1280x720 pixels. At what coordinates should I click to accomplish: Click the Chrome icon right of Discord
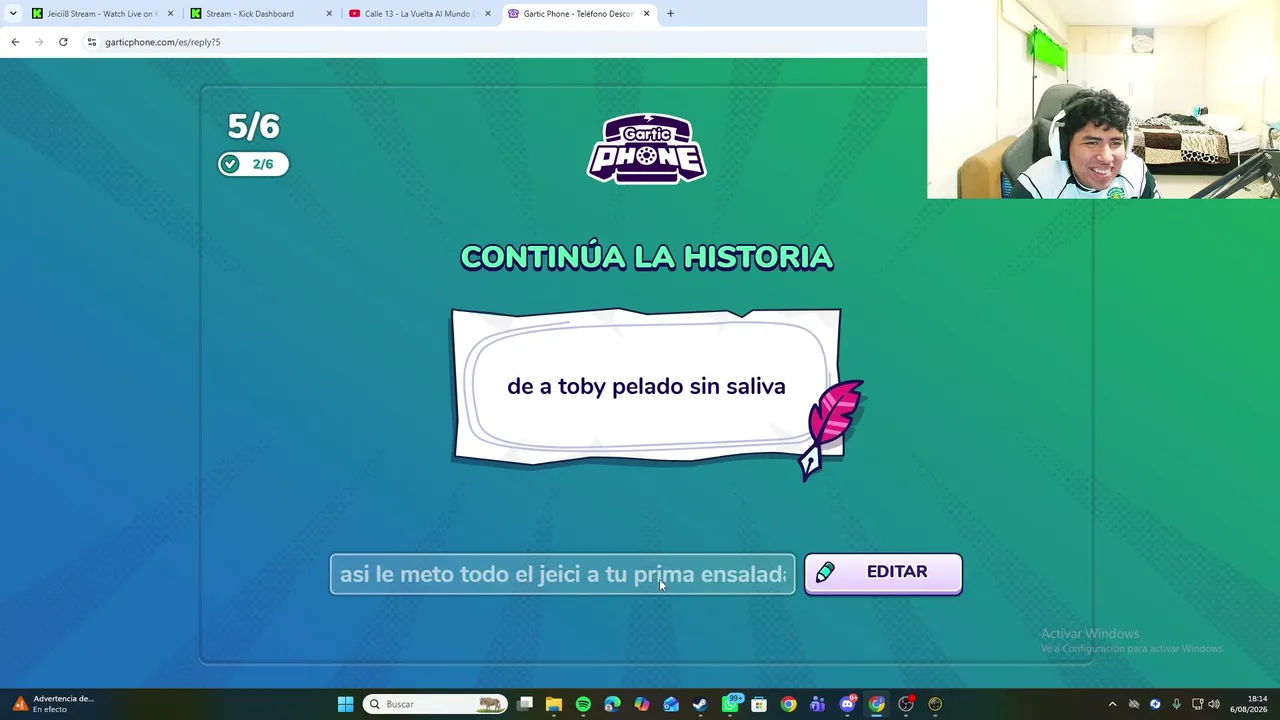(877, 704)
